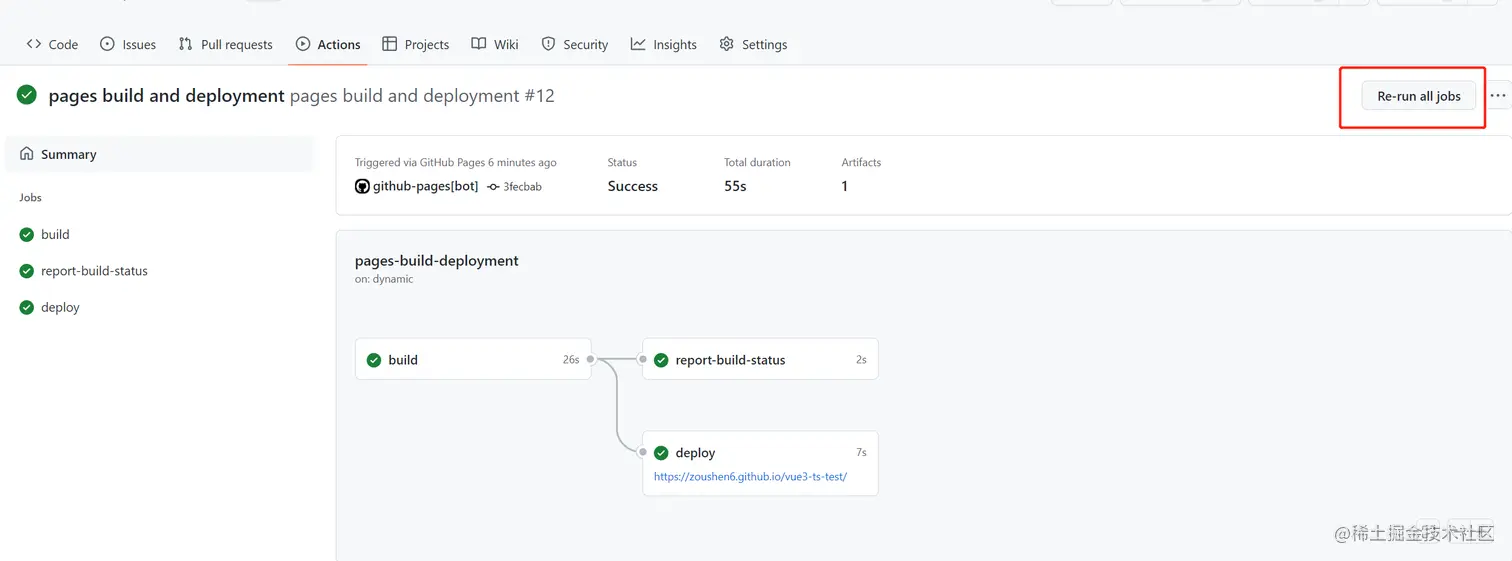Open the Issues tab
Image resolution: width=1512 pixels, height=561 pixels.
pos(128,45)
